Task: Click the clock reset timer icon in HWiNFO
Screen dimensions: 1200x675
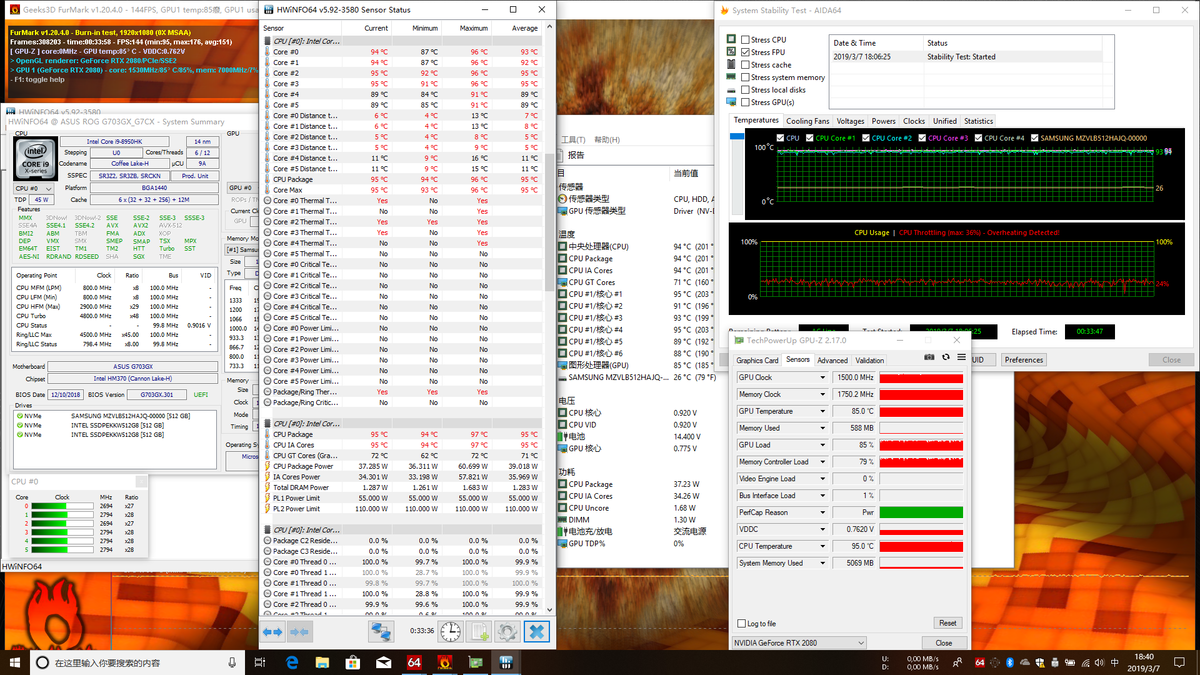Action: click(451, 632)
